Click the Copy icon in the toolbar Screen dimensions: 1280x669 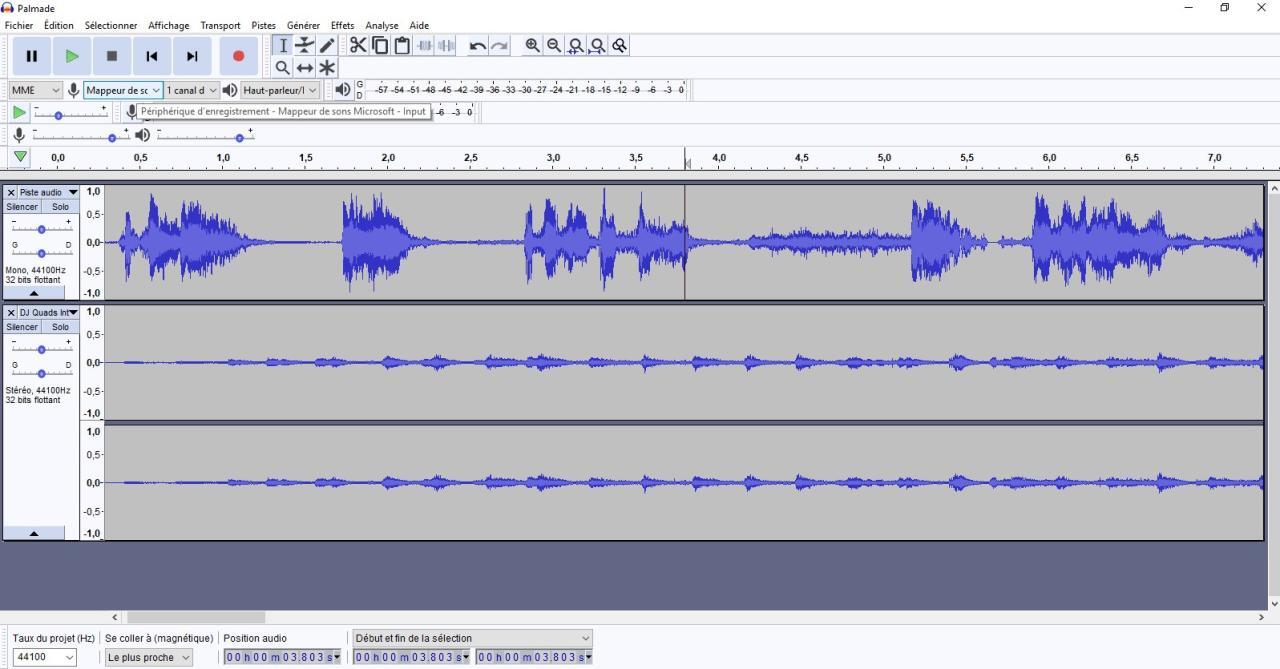pyautogui.click(x=380, y=45)
